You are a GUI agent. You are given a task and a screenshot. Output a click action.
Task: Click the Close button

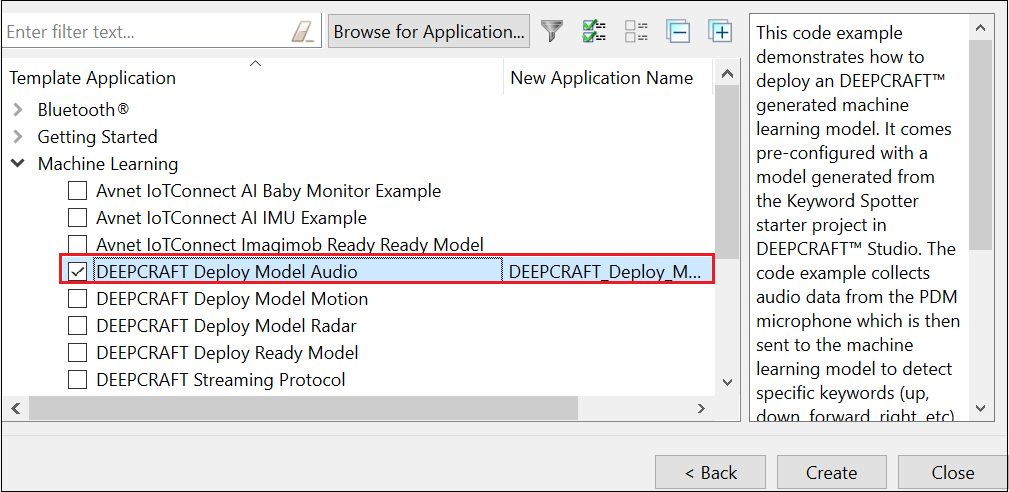pos(952,473)
